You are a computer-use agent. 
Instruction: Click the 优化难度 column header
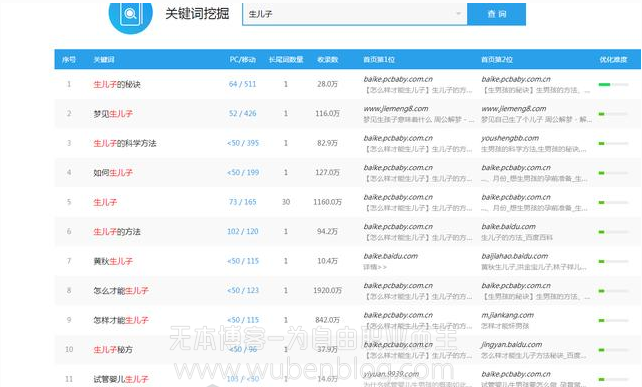pyautogui.click(x=613, y=59)
